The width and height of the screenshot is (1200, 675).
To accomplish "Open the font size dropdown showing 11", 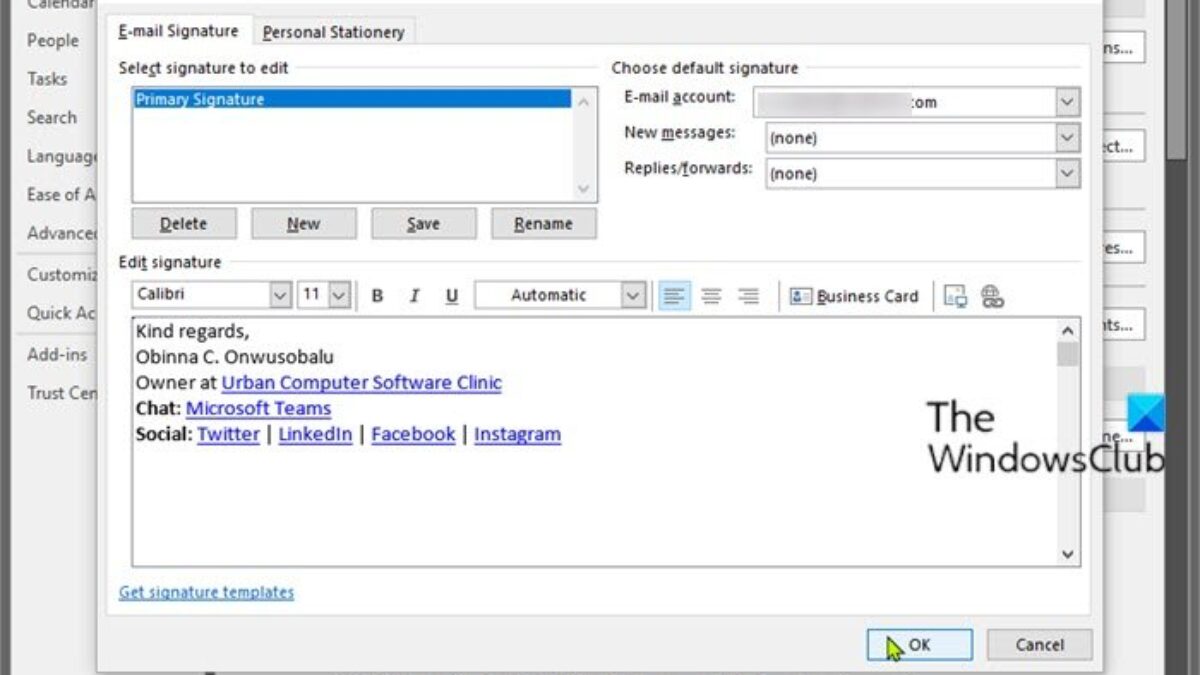I will [339, 295].
